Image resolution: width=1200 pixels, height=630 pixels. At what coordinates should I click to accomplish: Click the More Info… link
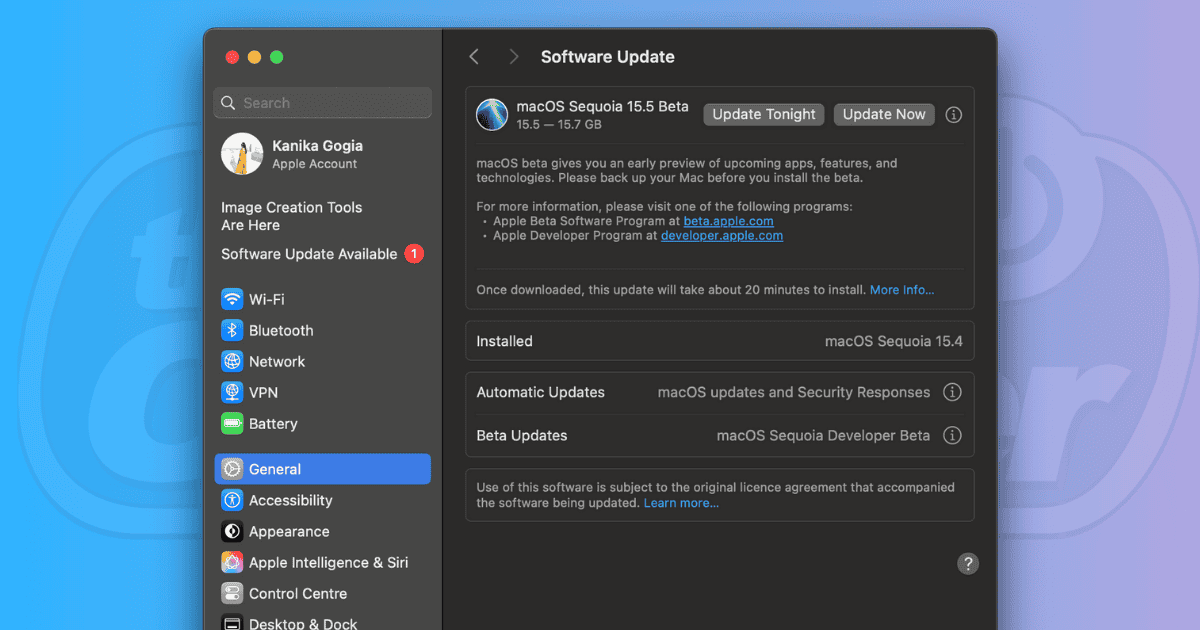901,290
